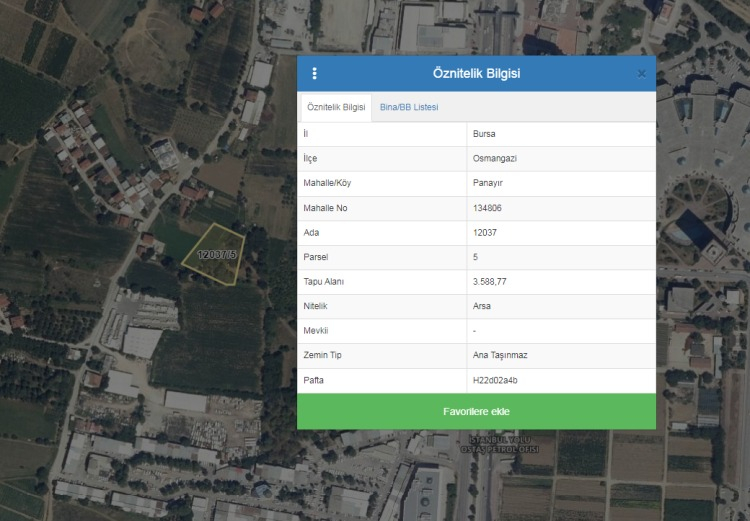Click the Bursa value in İl row

[485, 134]
